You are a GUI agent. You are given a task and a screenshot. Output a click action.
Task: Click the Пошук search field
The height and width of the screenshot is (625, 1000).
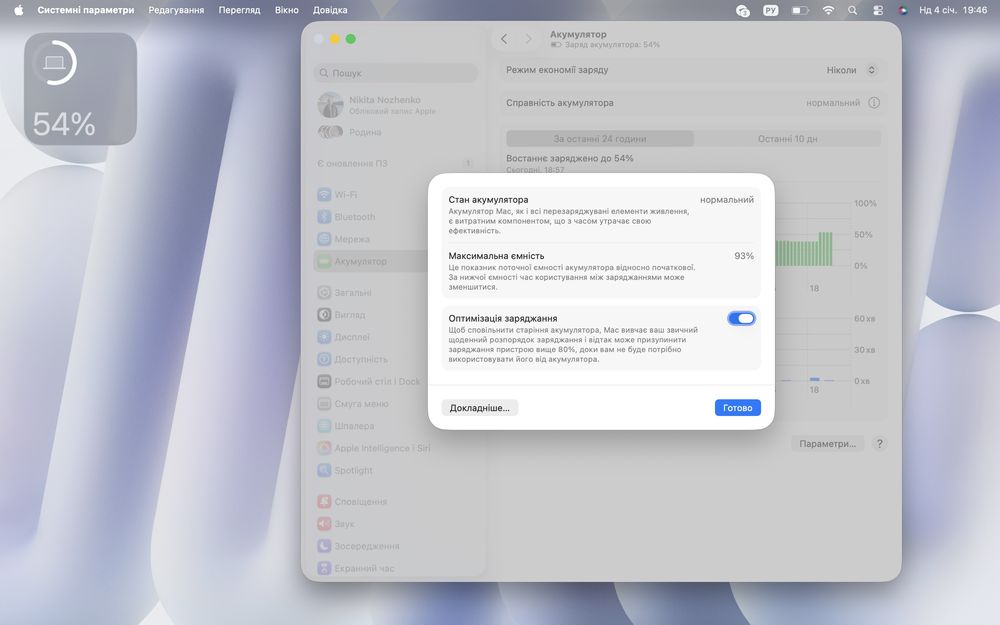[x=395, y=73]
